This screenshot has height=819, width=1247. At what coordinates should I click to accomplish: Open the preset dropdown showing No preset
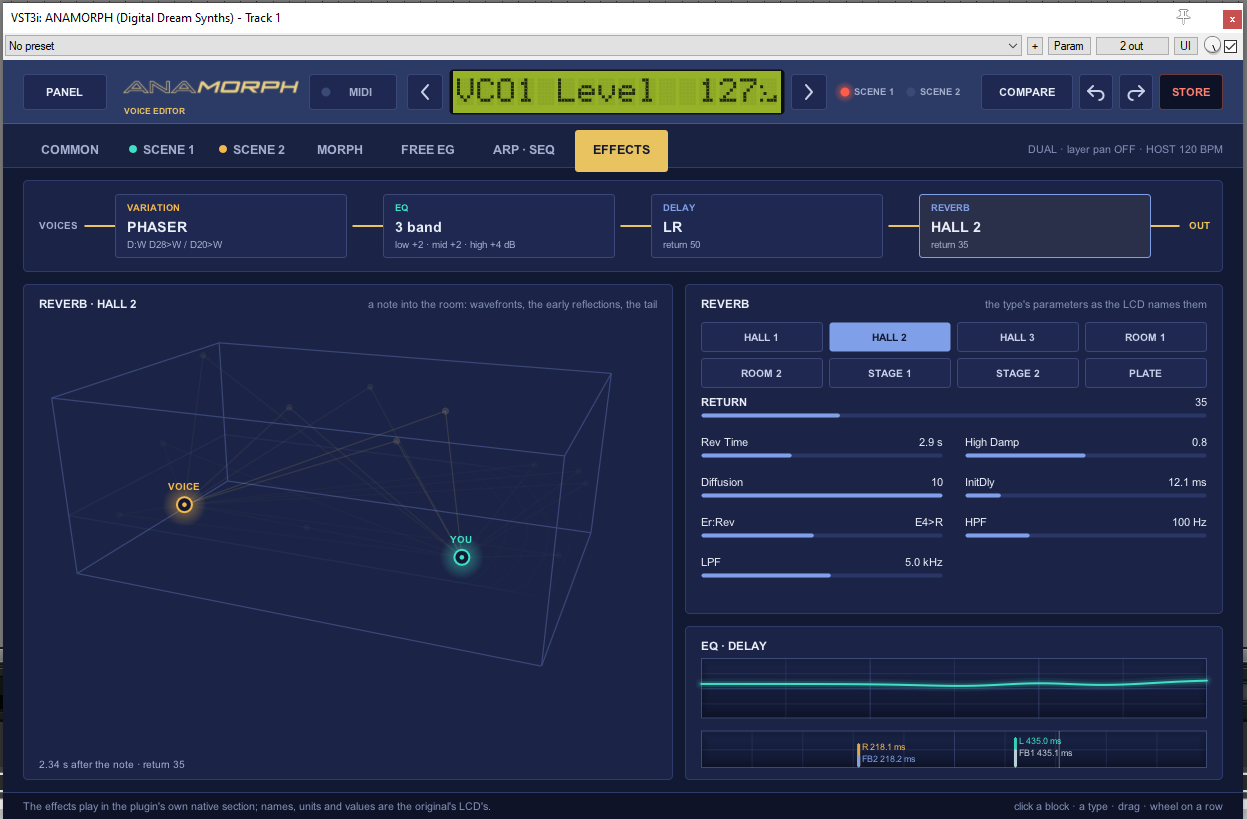[513, 46]
